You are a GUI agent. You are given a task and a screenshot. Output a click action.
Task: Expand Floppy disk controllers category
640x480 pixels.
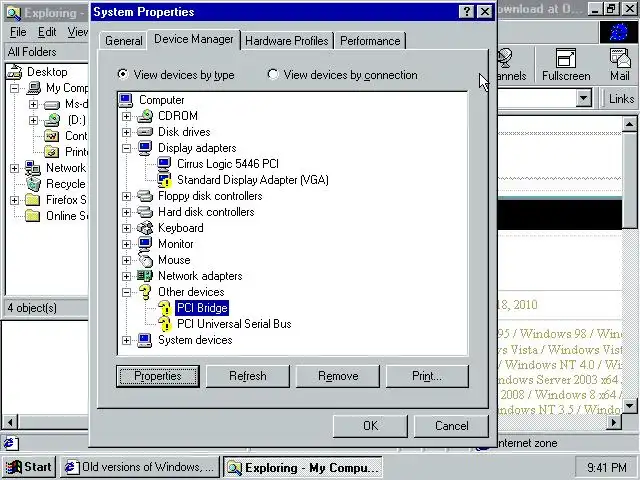point(127,196)
